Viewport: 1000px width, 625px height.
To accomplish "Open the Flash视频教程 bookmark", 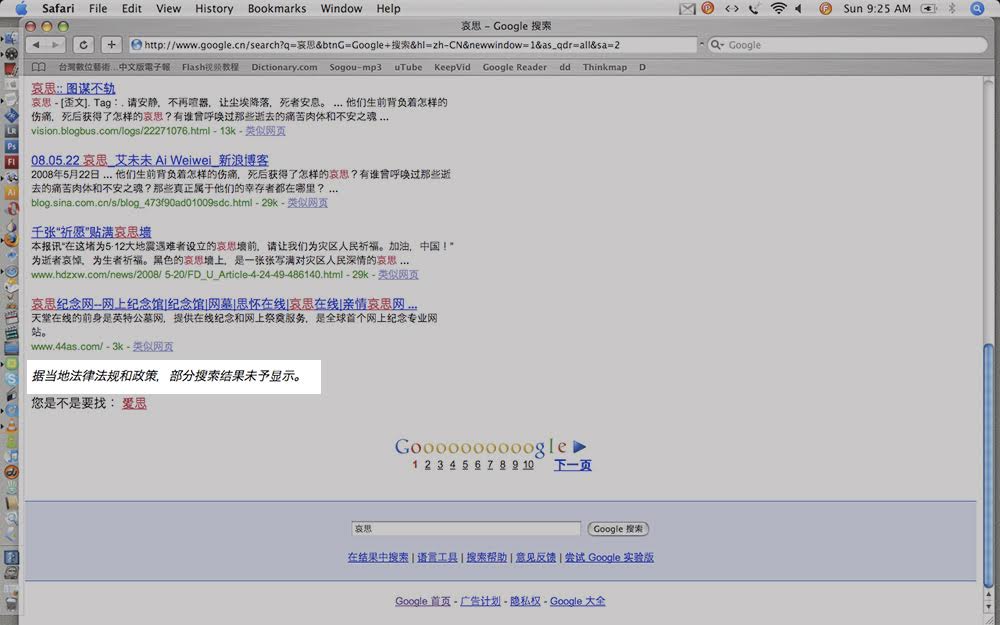I will point(210,67).
